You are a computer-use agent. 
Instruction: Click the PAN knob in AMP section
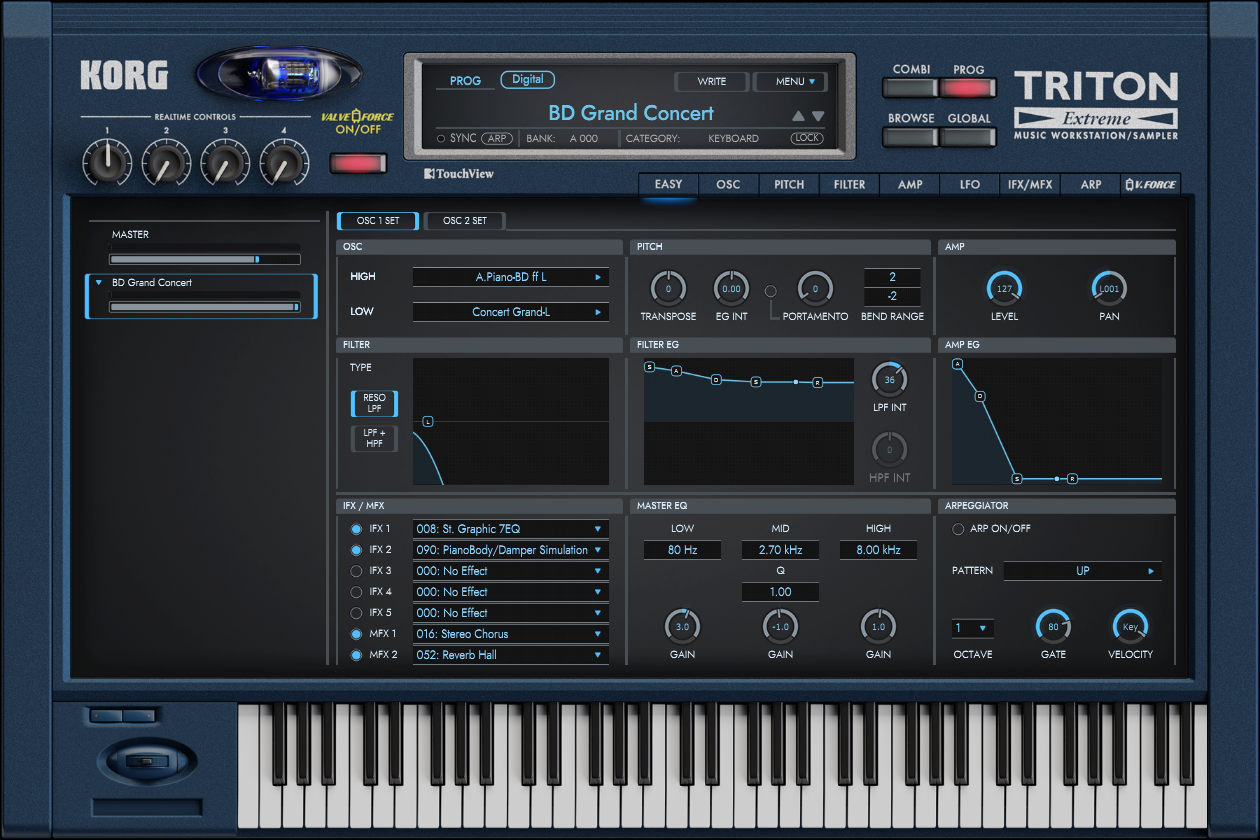[x=1109, y=290]
